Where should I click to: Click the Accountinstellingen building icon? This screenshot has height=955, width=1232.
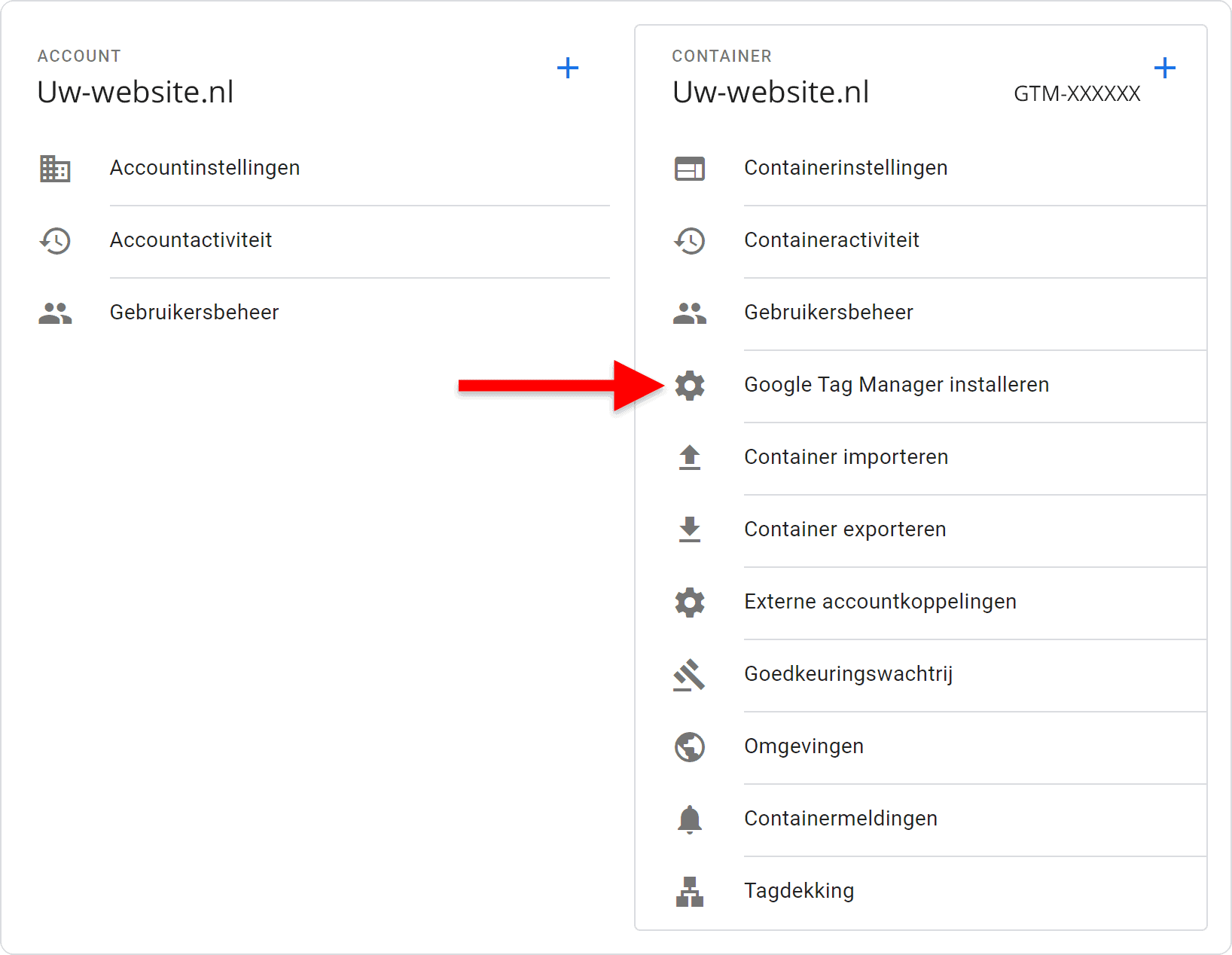coord(55,169)
